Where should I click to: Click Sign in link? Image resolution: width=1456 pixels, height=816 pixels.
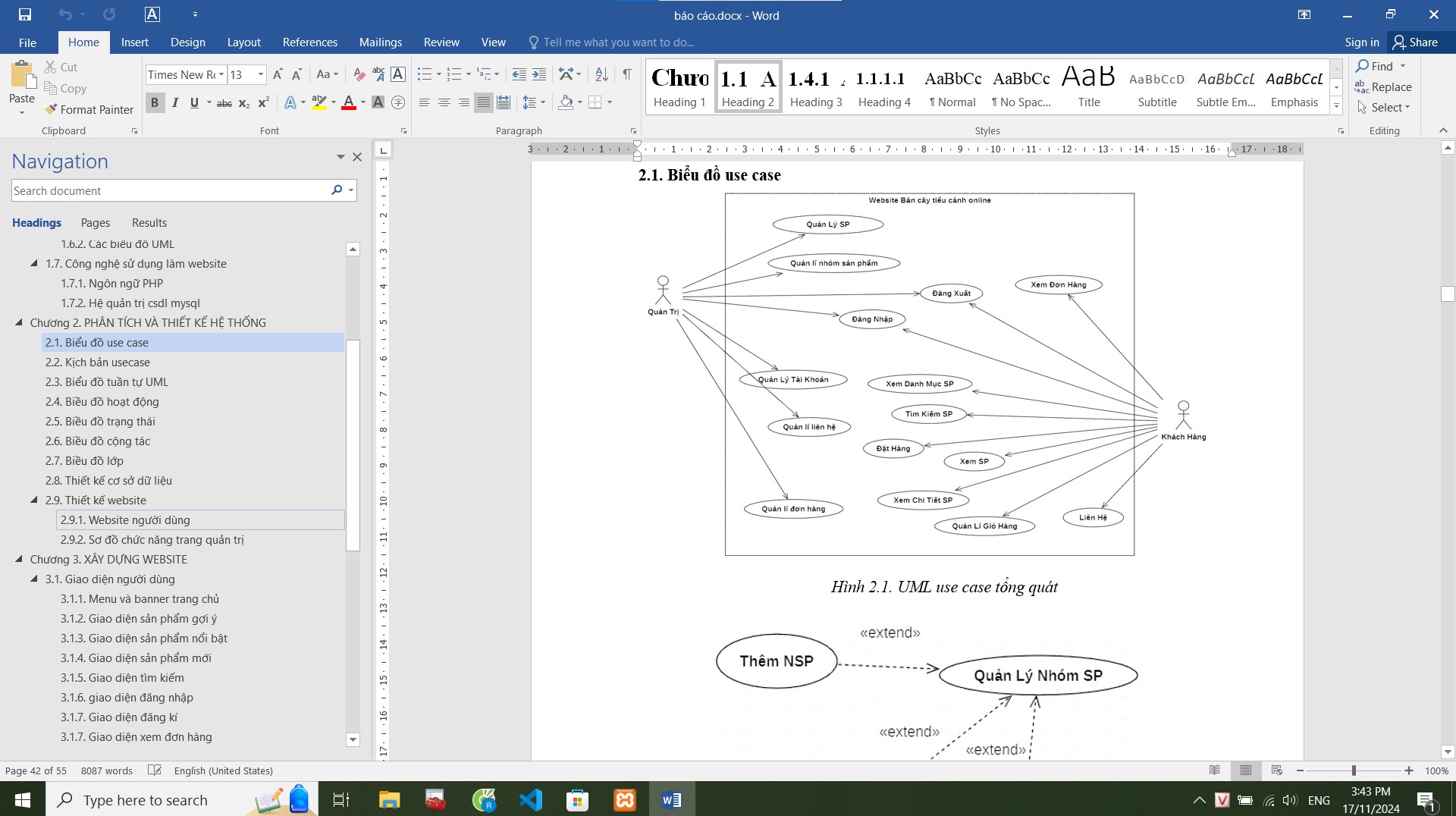1362,42
